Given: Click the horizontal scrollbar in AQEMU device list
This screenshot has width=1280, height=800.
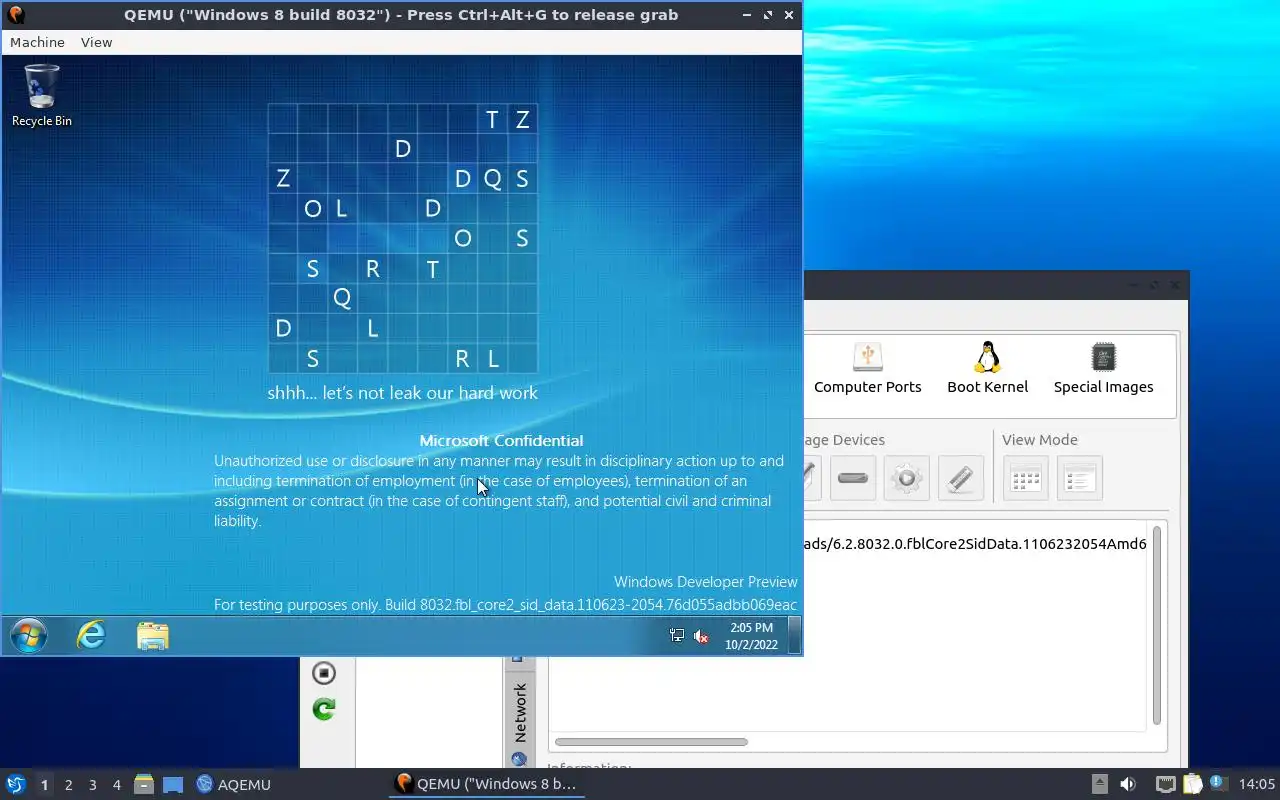Looking at the screenshot, I should pos(651,742).
